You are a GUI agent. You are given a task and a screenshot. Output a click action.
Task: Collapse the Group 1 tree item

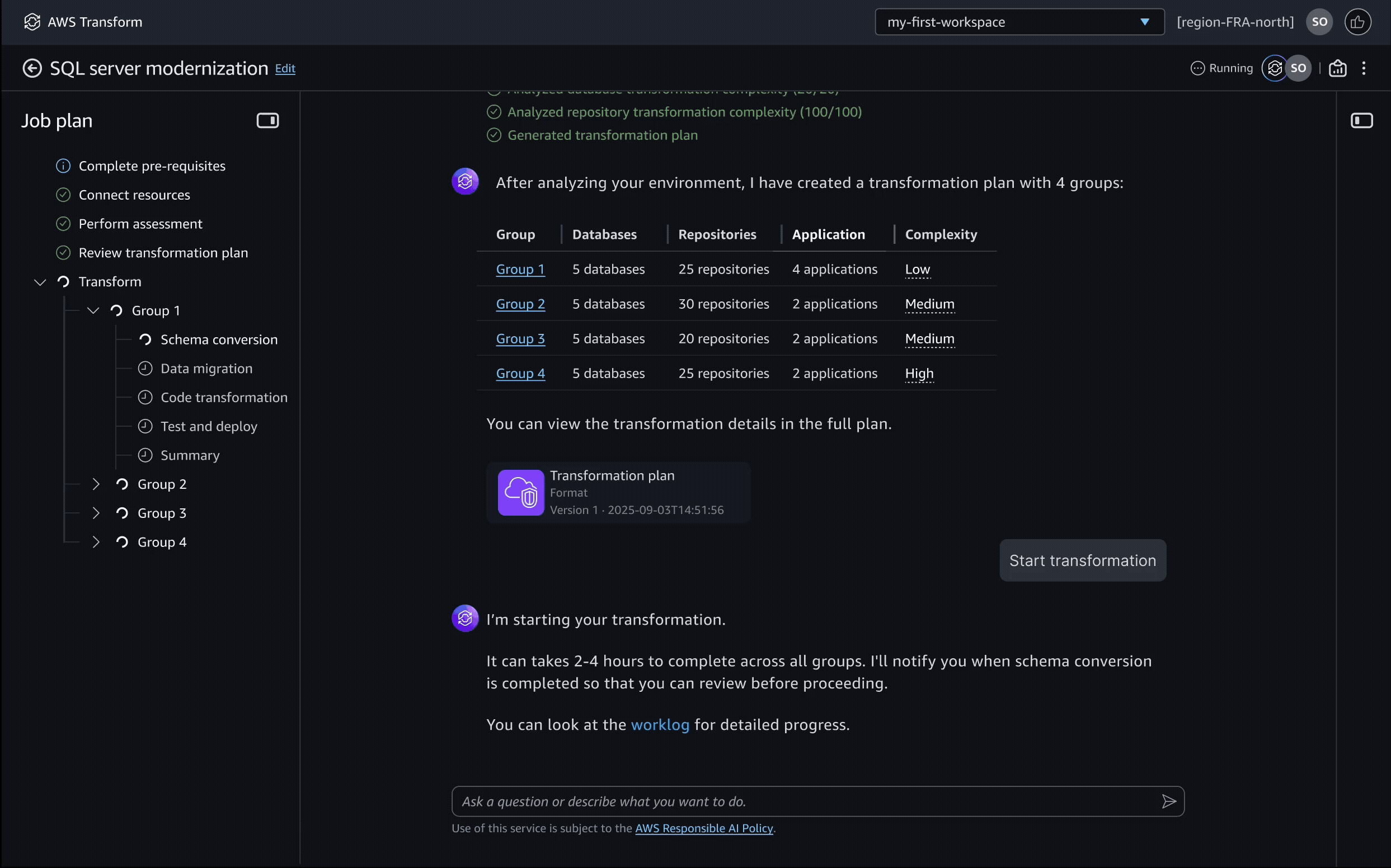click(93, 310)
